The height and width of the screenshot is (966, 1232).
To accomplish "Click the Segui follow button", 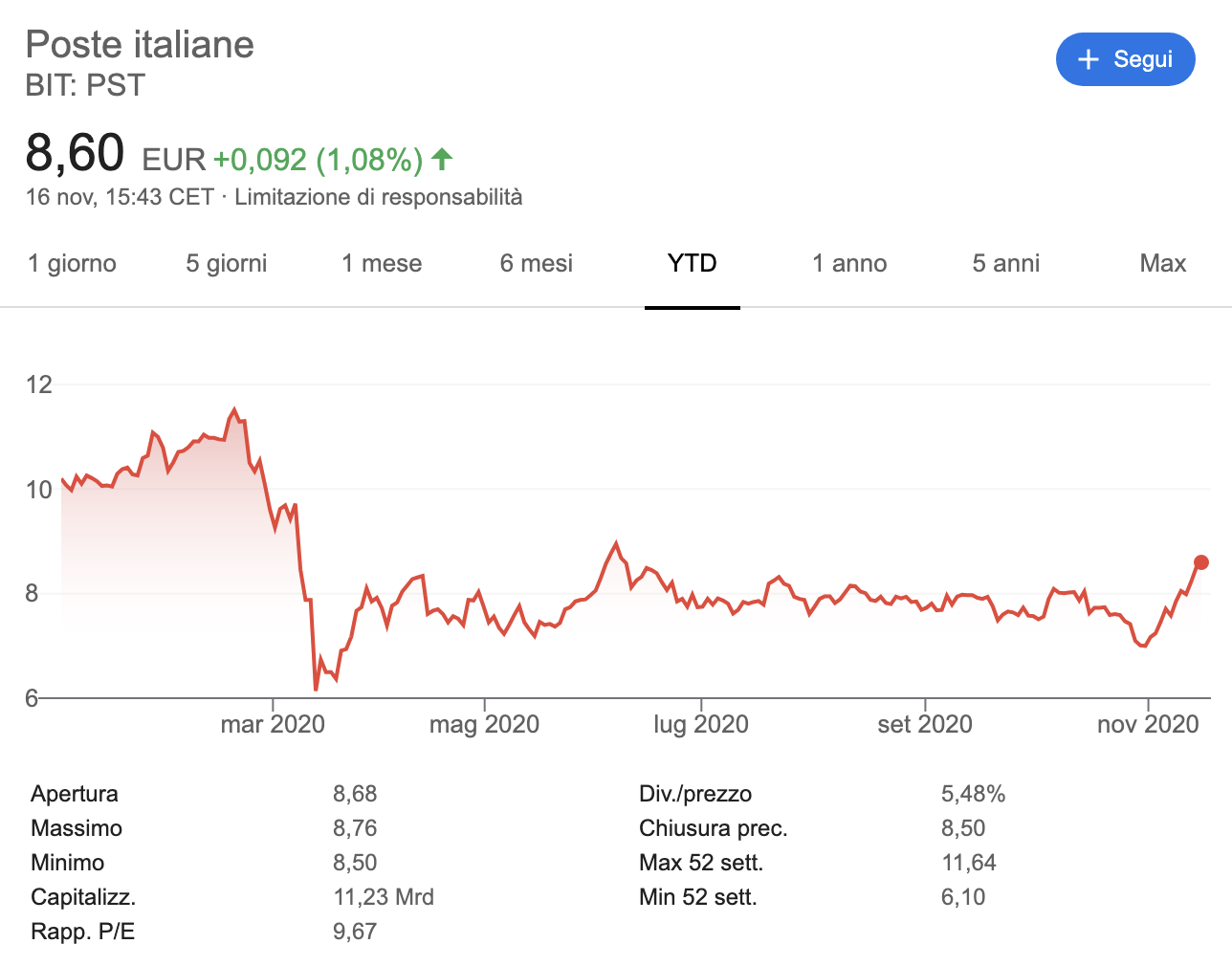I will click(1125, 59).
